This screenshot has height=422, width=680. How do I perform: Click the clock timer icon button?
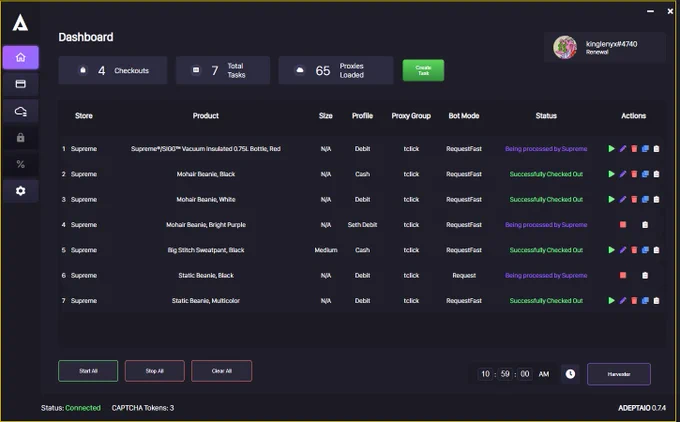(570, 374)
